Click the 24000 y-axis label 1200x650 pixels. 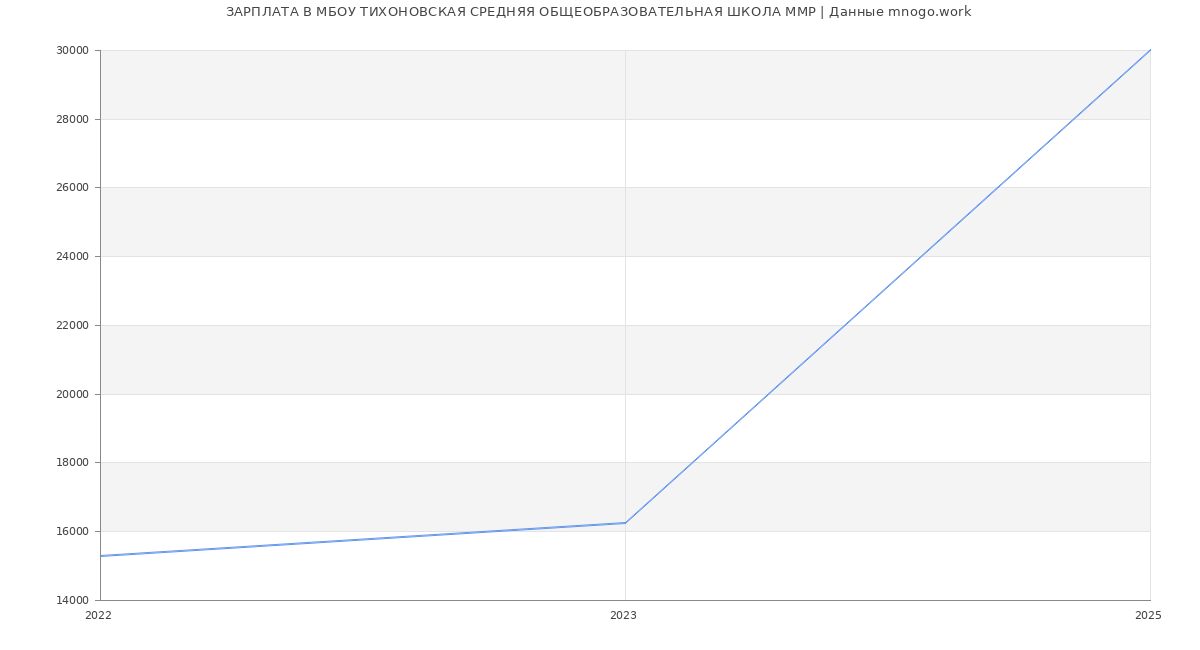tap(72, 257)
